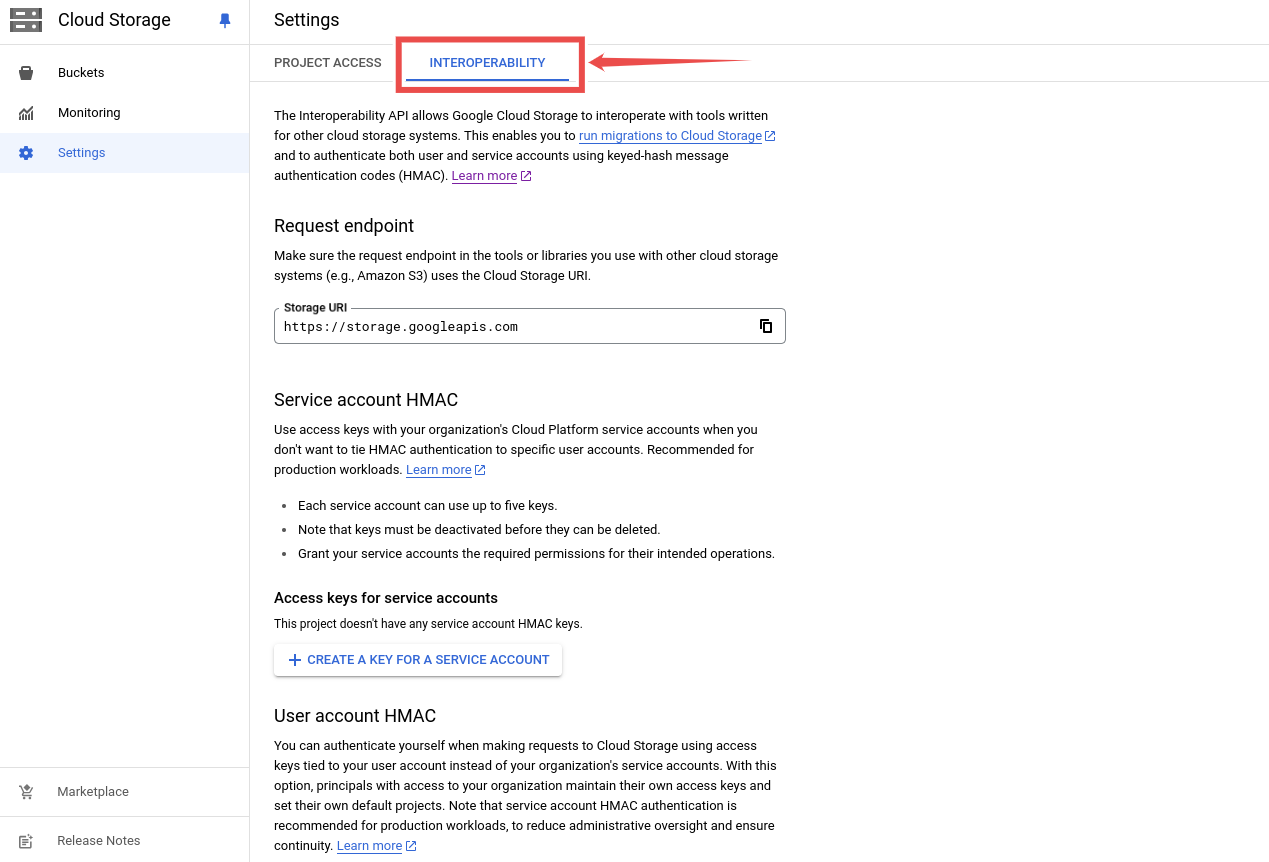Open Learn more link under User account HMAC
This screenshot has width=1269, height=862.
[x=369, y=846]
